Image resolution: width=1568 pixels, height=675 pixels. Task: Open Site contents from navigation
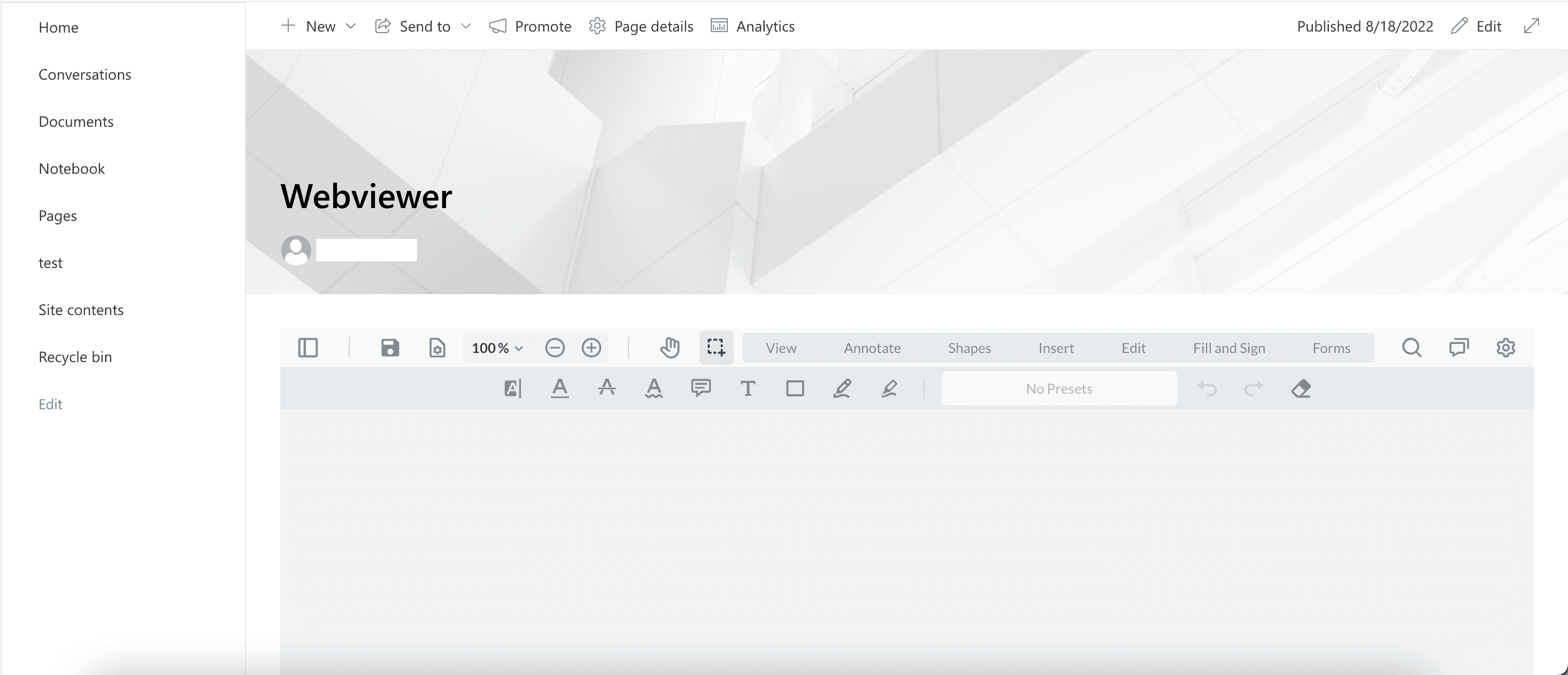81,310
